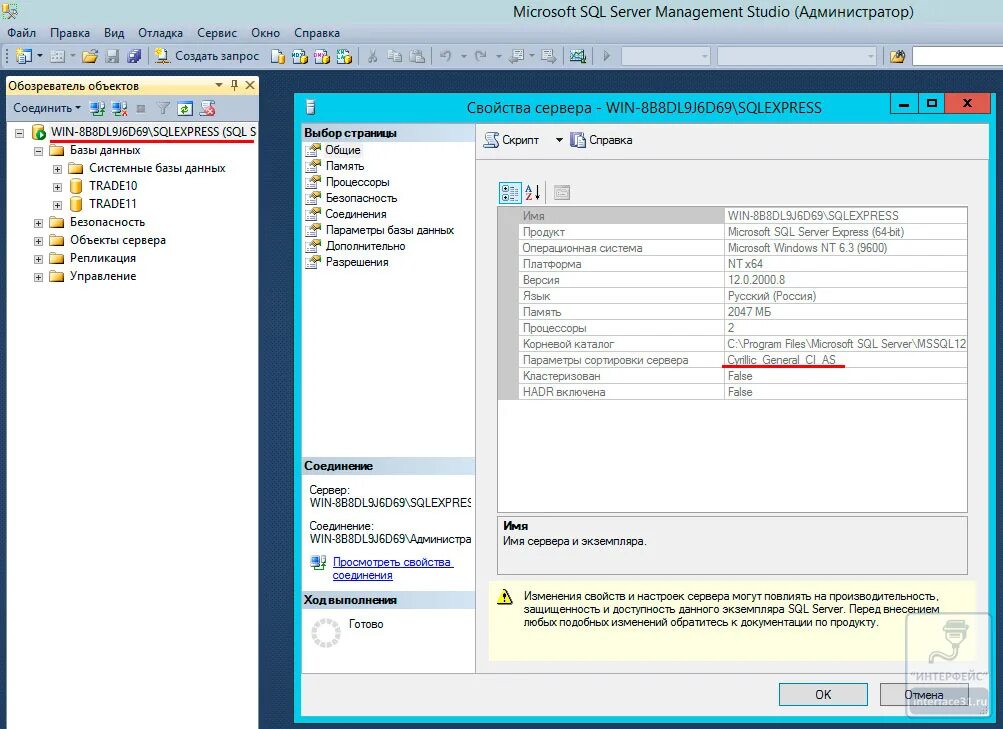Open the Скрипт dropdown arrow
1003x729 pixels.
[558, 140]
